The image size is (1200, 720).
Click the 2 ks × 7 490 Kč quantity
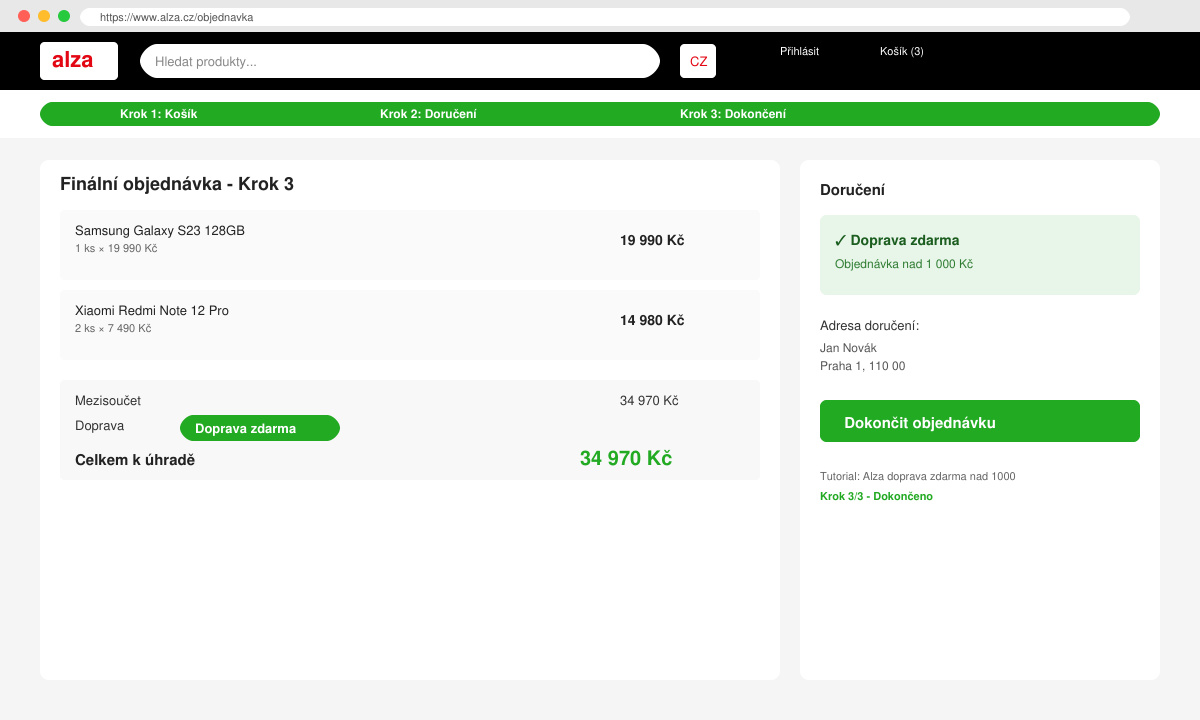[x=113, y=328]
